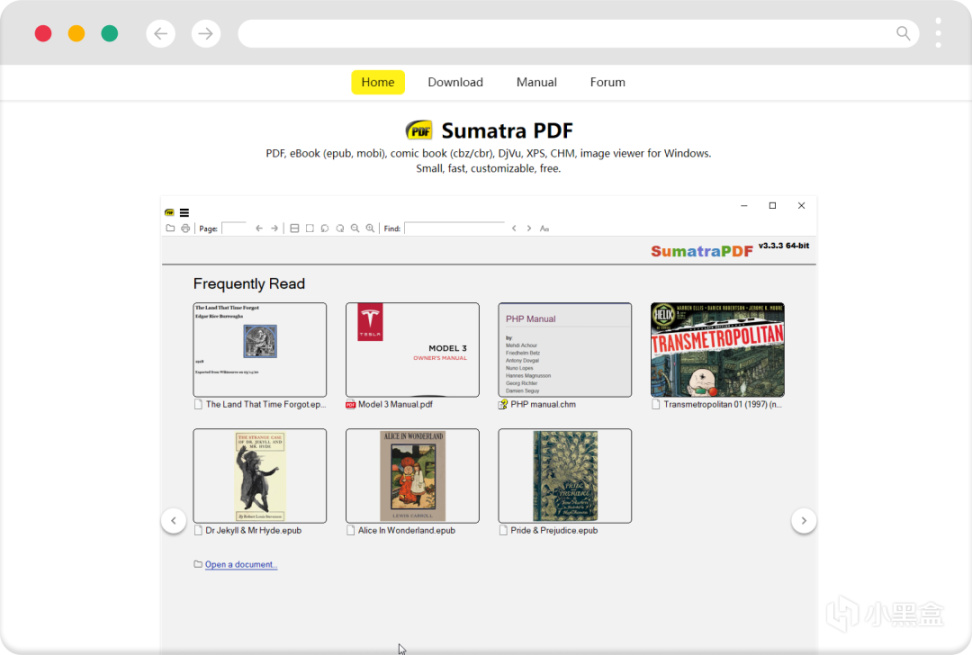Zoom out with the magnifier minus icon
Screen dimensions: 972x655
[x=355, y=228]
